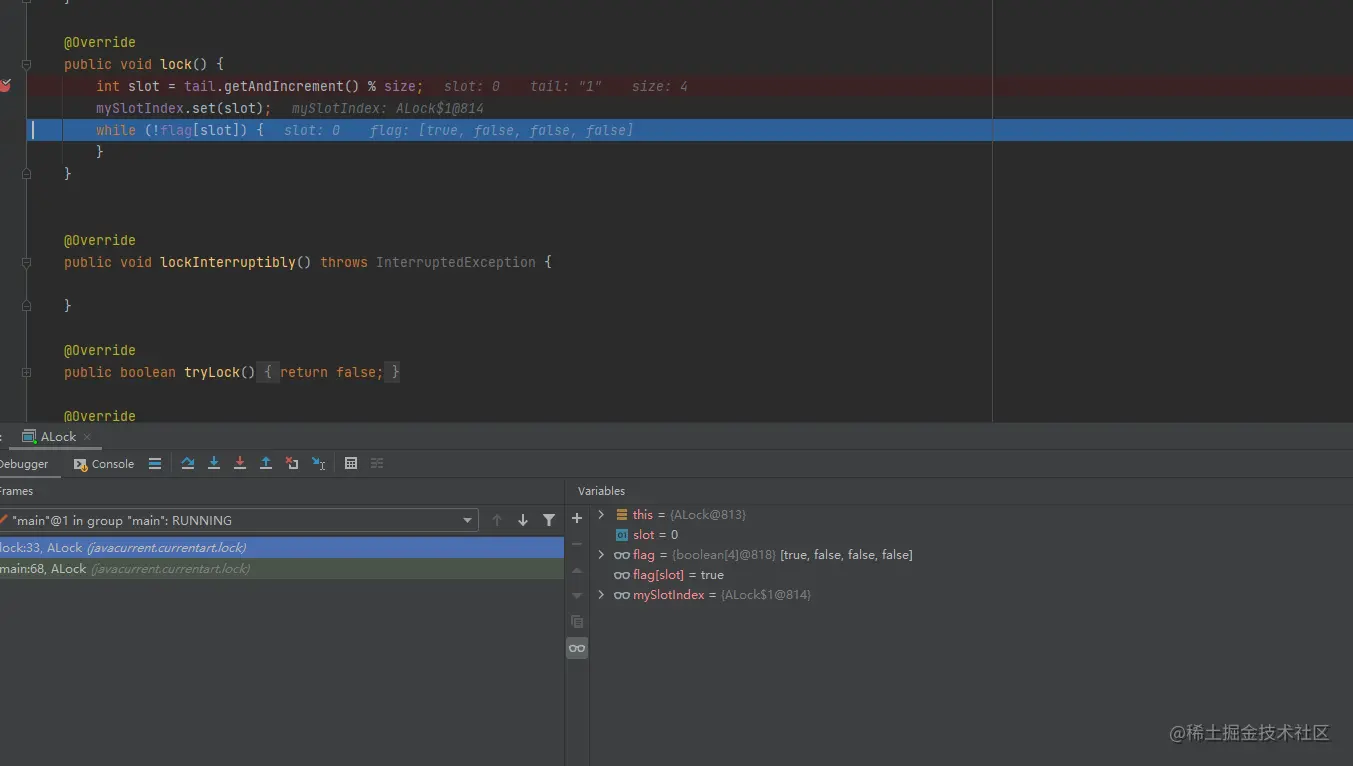Collapse the lockInterruptibly() method fold marker

[x=27, y=262]
